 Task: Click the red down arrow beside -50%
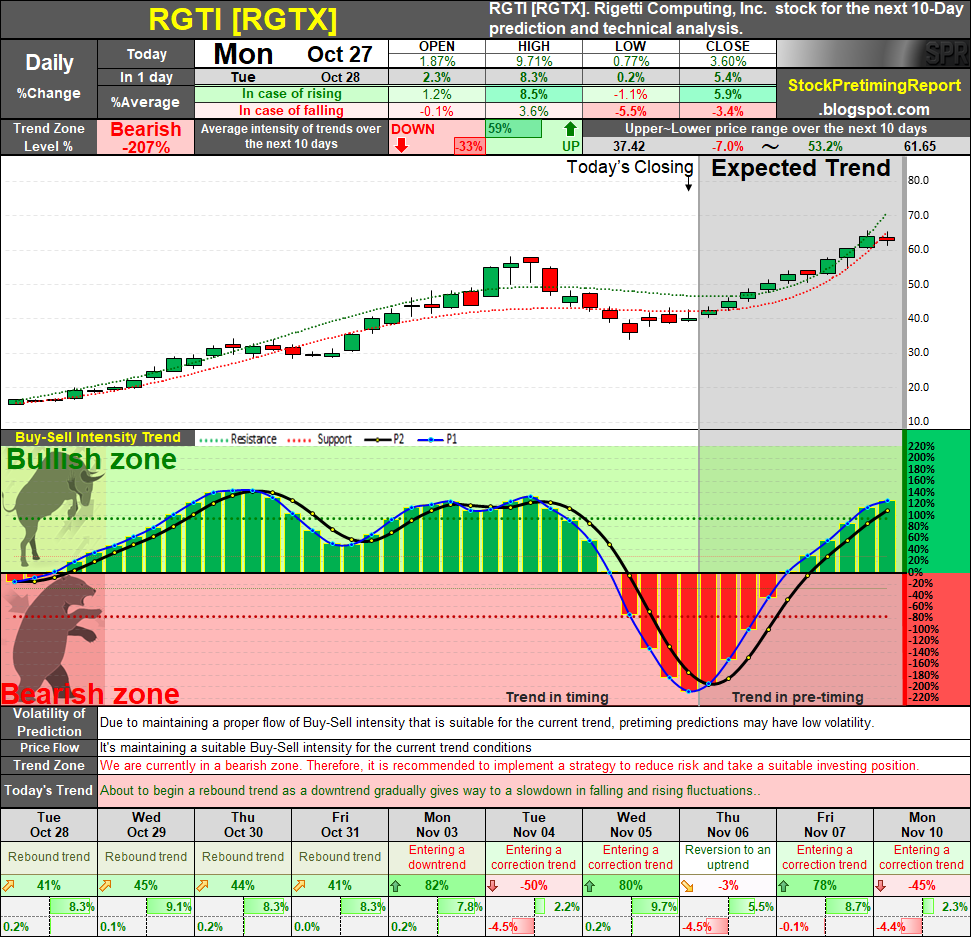pos(493,886)
